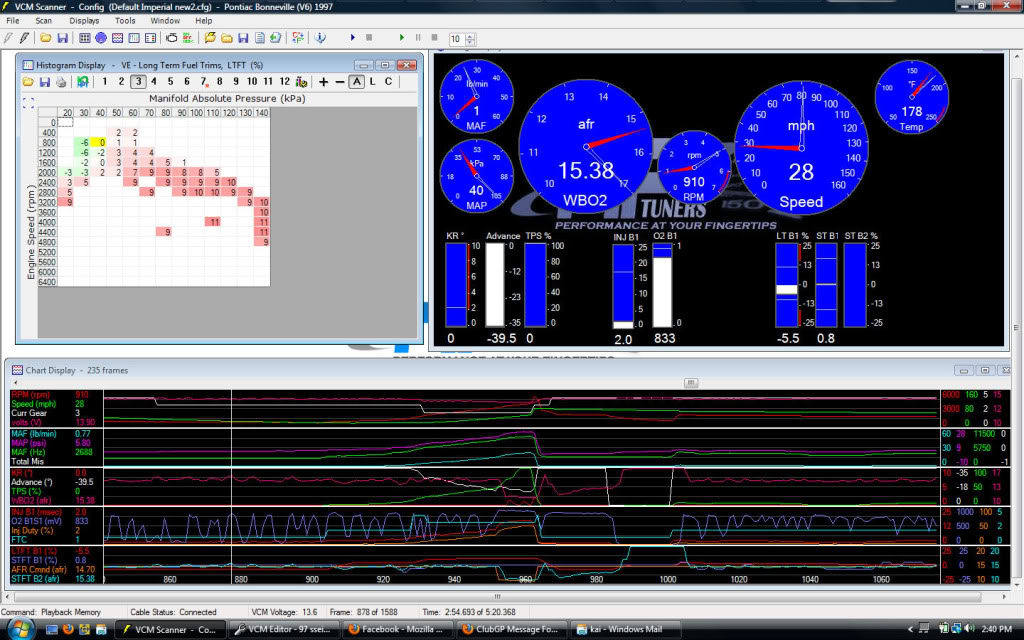Click the chart left scroll arrow at bottom
The image size is (1024, 640).
(7, 596)
